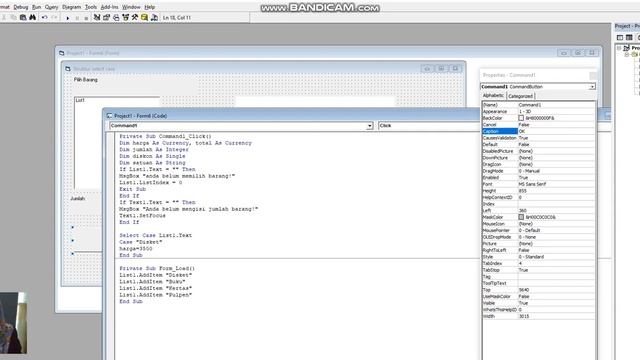The width and height of the screenshot is (640, 360).
Task: Select the Appearance property row
Action: point(538,111)
